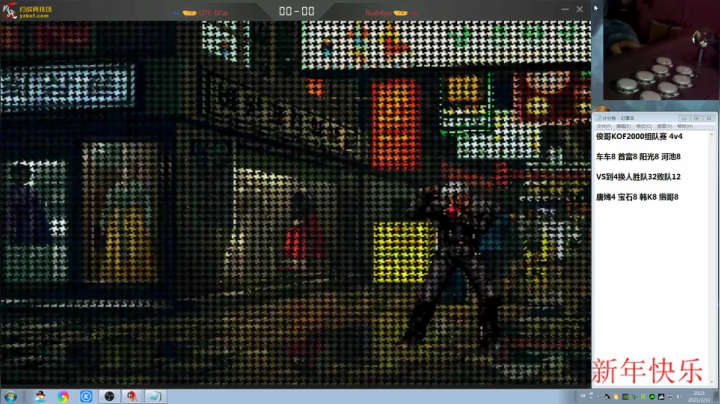
Task: Minimize the game window
Action: click(x=565, y=9)
